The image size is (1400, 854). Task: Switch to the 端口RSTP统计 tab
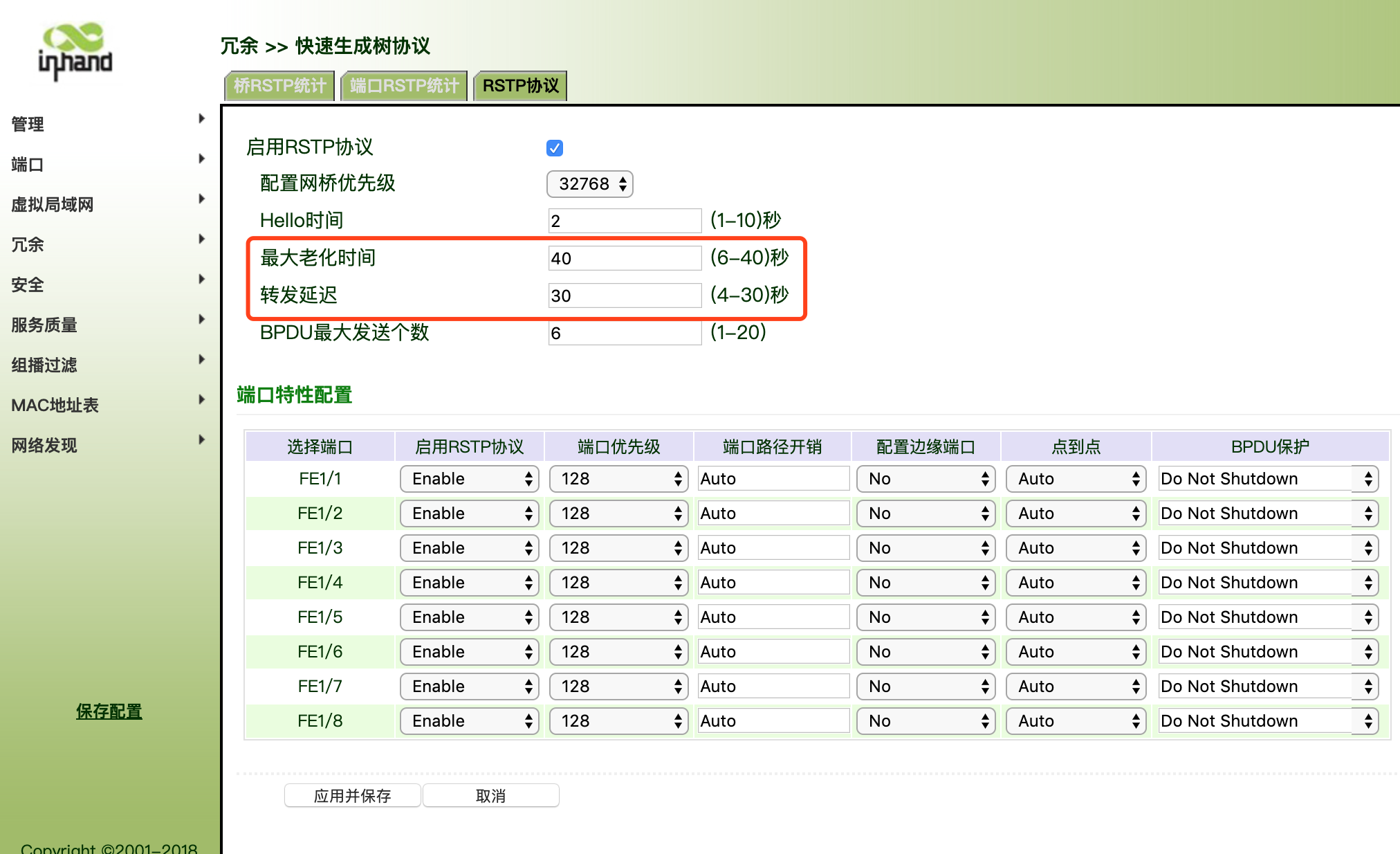(404, 86)
